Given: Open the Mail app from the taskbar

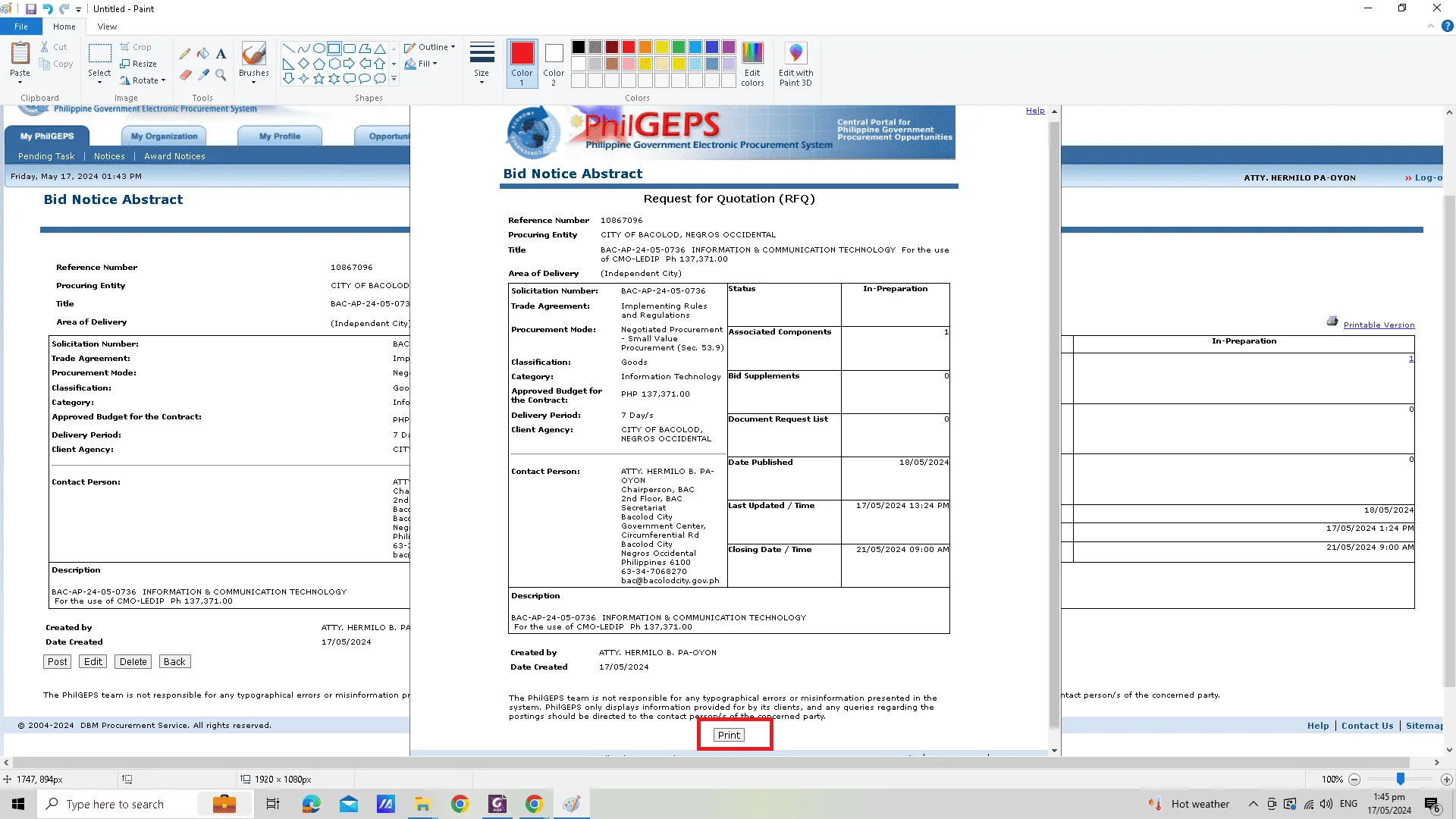Looking at the screenshot, I should point(348,804).
